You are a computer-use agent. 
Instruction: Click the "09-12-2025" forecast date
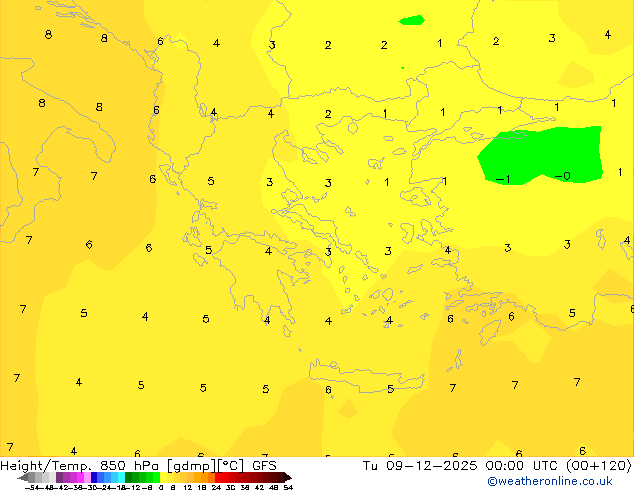tap(431, 466)
